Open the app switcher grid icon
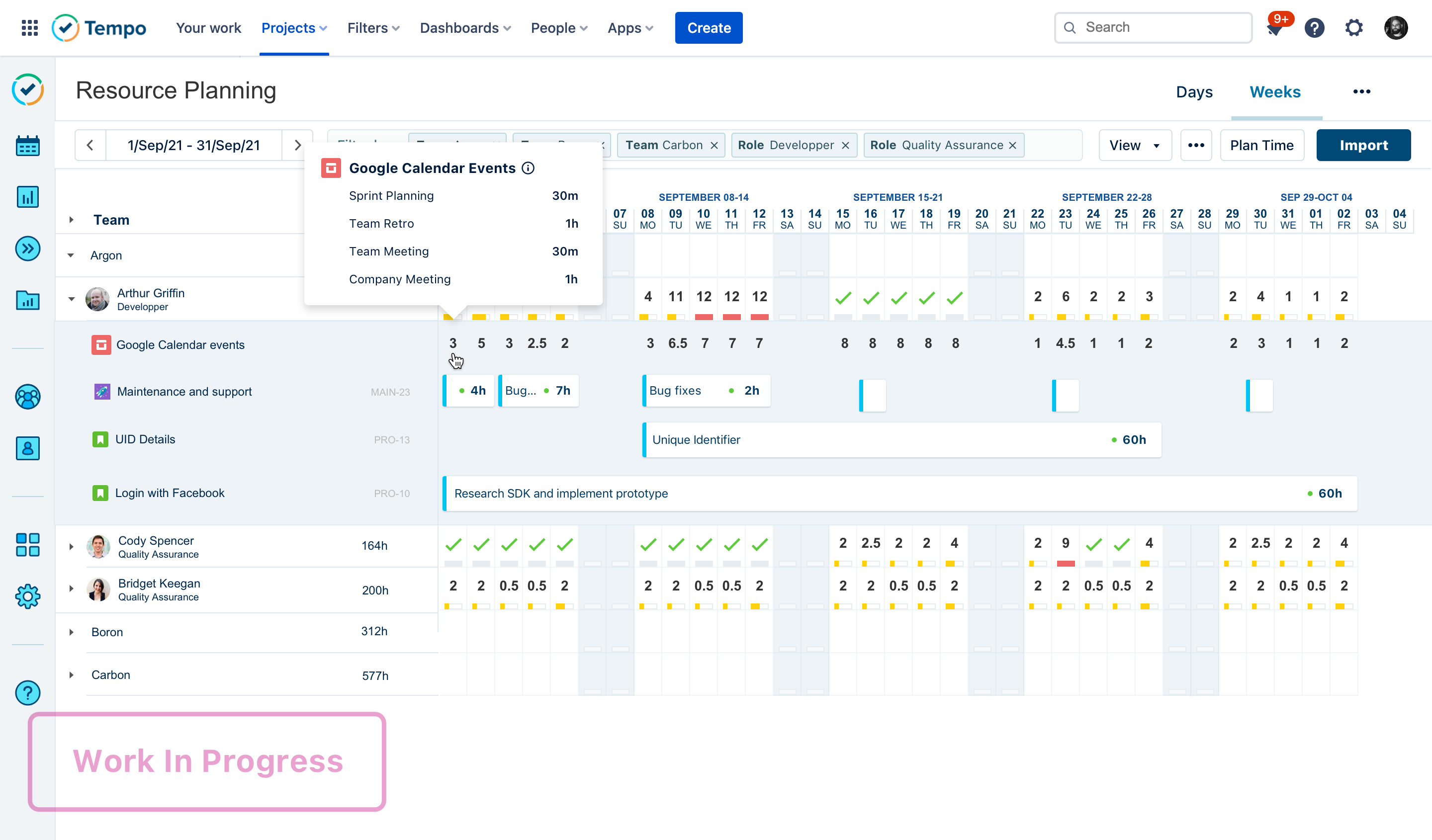The height and width of the screenshot is (840, 1432). (x=29, y=28)
